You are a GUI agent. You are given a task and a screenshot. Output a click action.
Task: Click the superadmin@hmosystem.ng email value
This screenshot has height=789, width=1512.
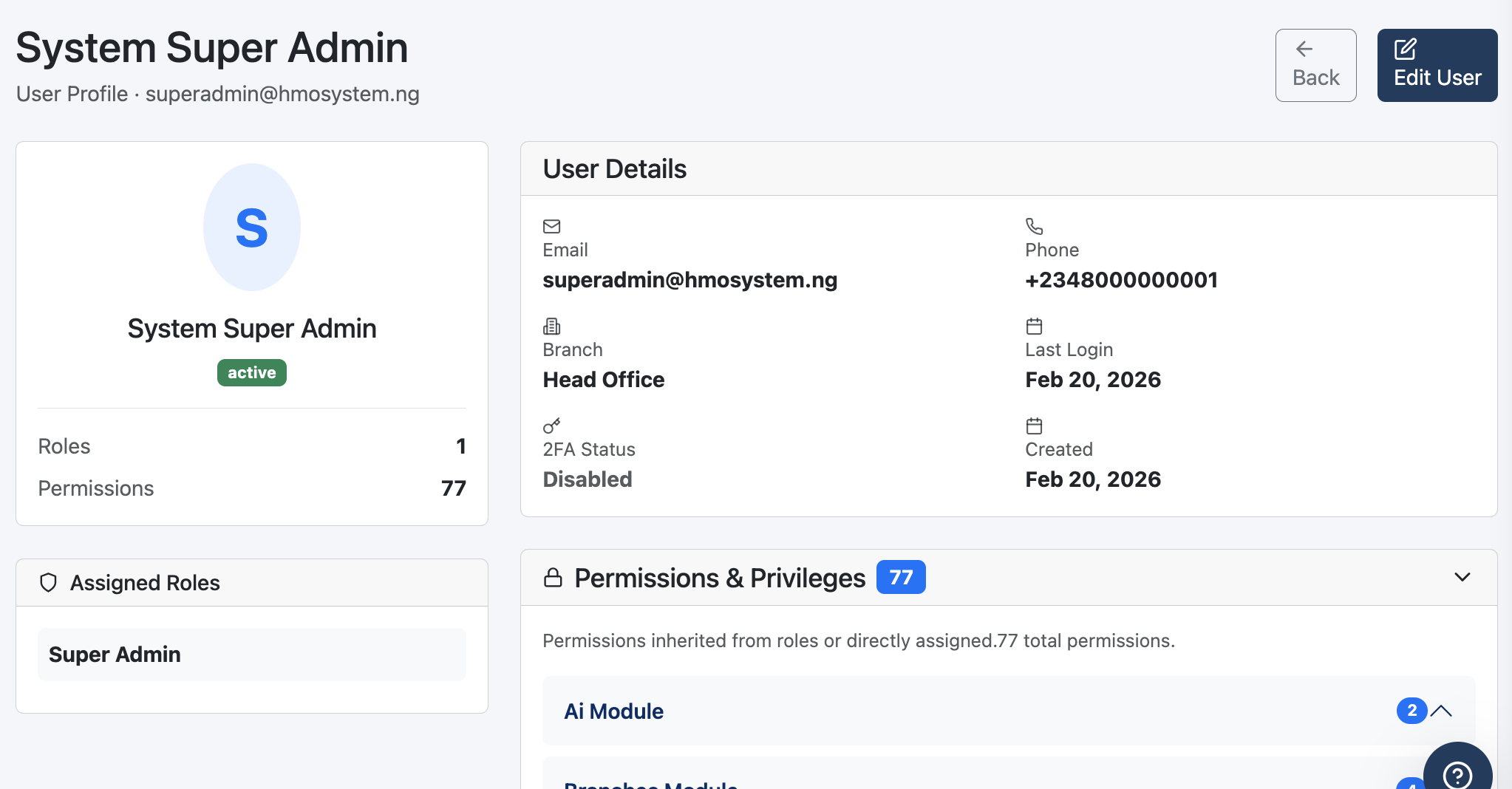tap(690, 280)
